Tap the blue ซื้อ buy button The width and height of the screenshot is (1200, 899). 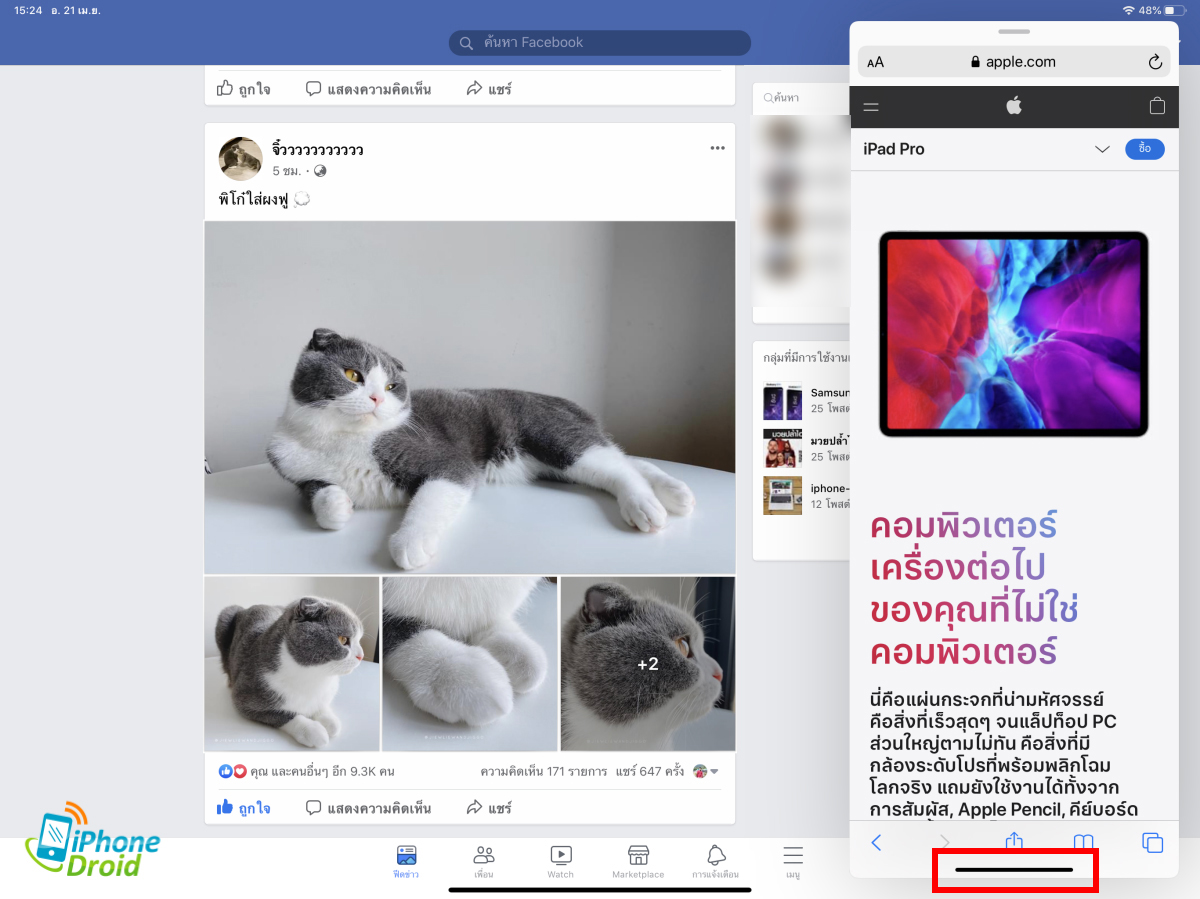[1145, 149]
